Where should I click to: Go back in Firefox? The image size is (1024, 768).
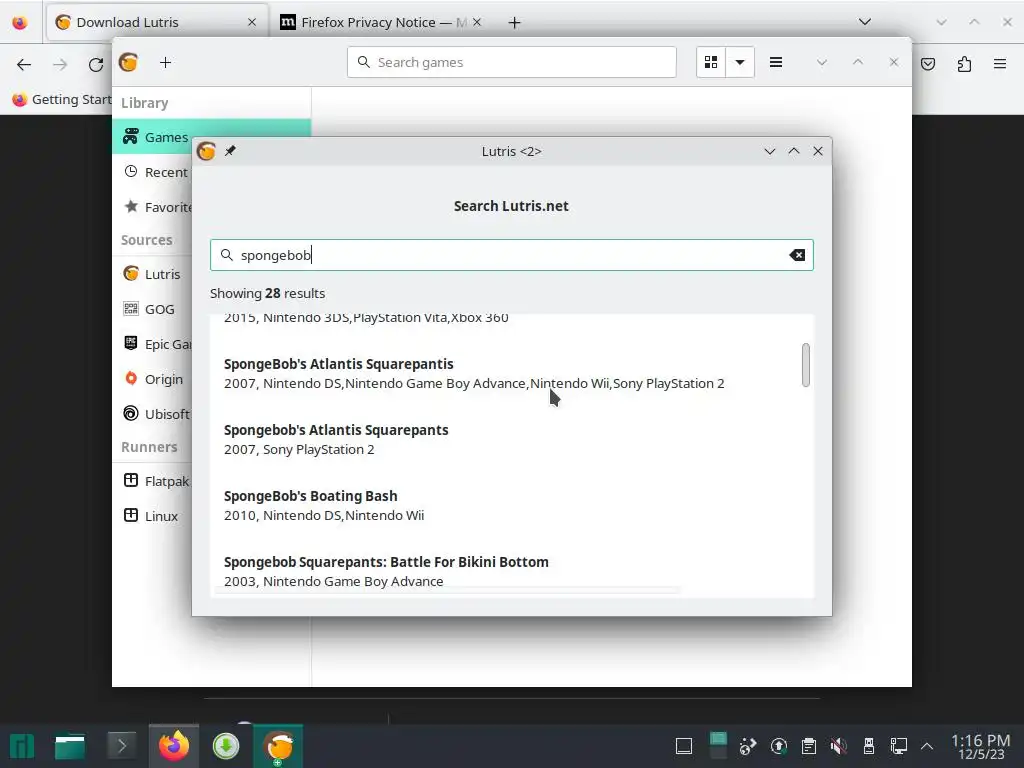click(24, 64)
